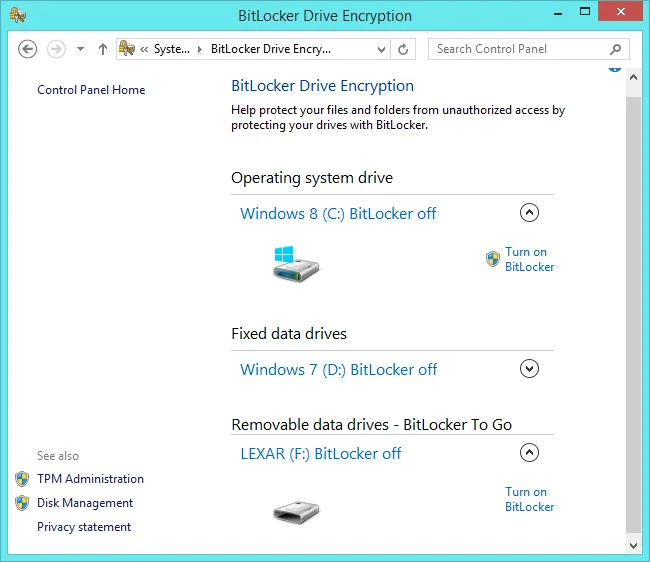Turn on BitLocker for LEXAR (F:)

(529, 499)
